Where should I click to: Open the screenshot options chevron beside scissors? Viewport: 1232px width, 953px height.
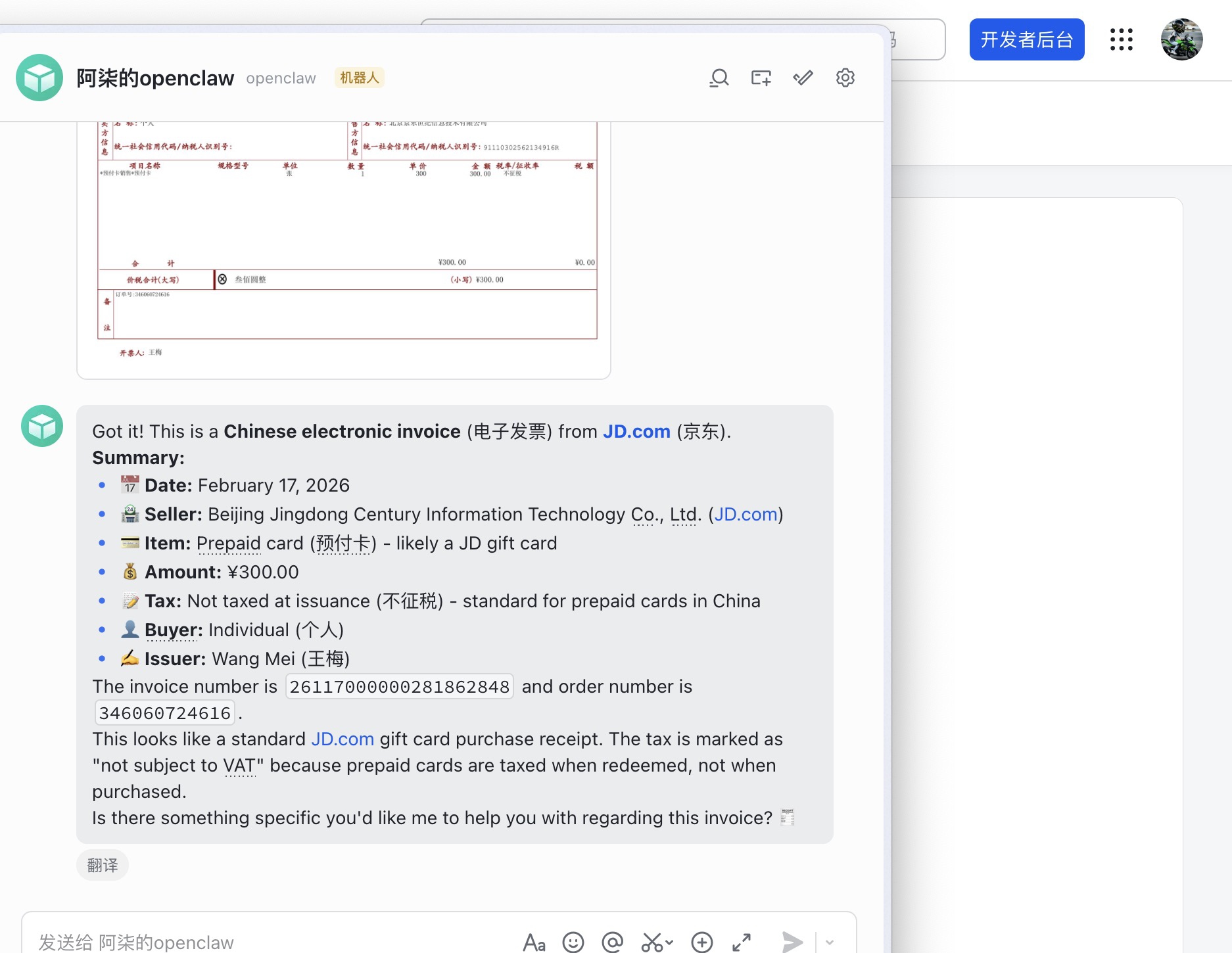point(669,942)
